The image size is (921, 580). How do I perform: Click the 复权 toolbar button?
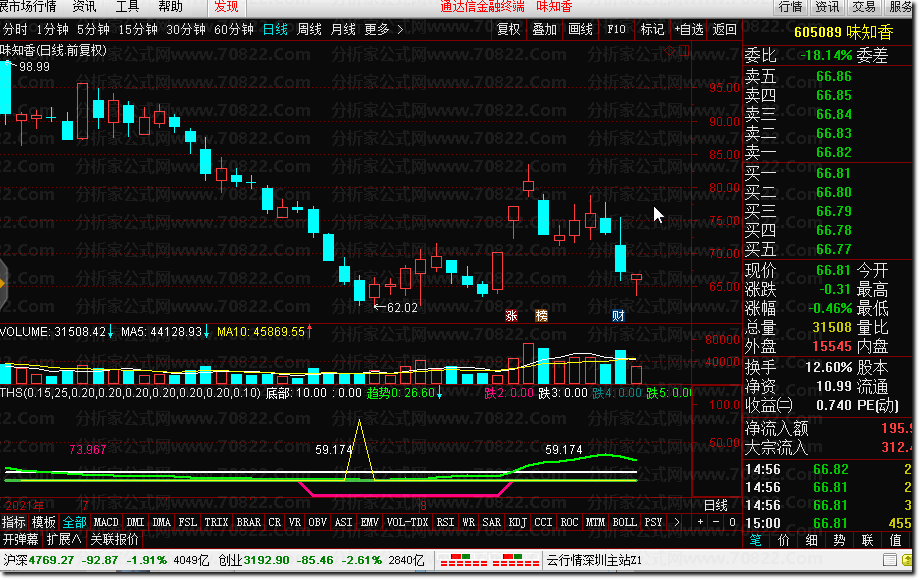509,29
